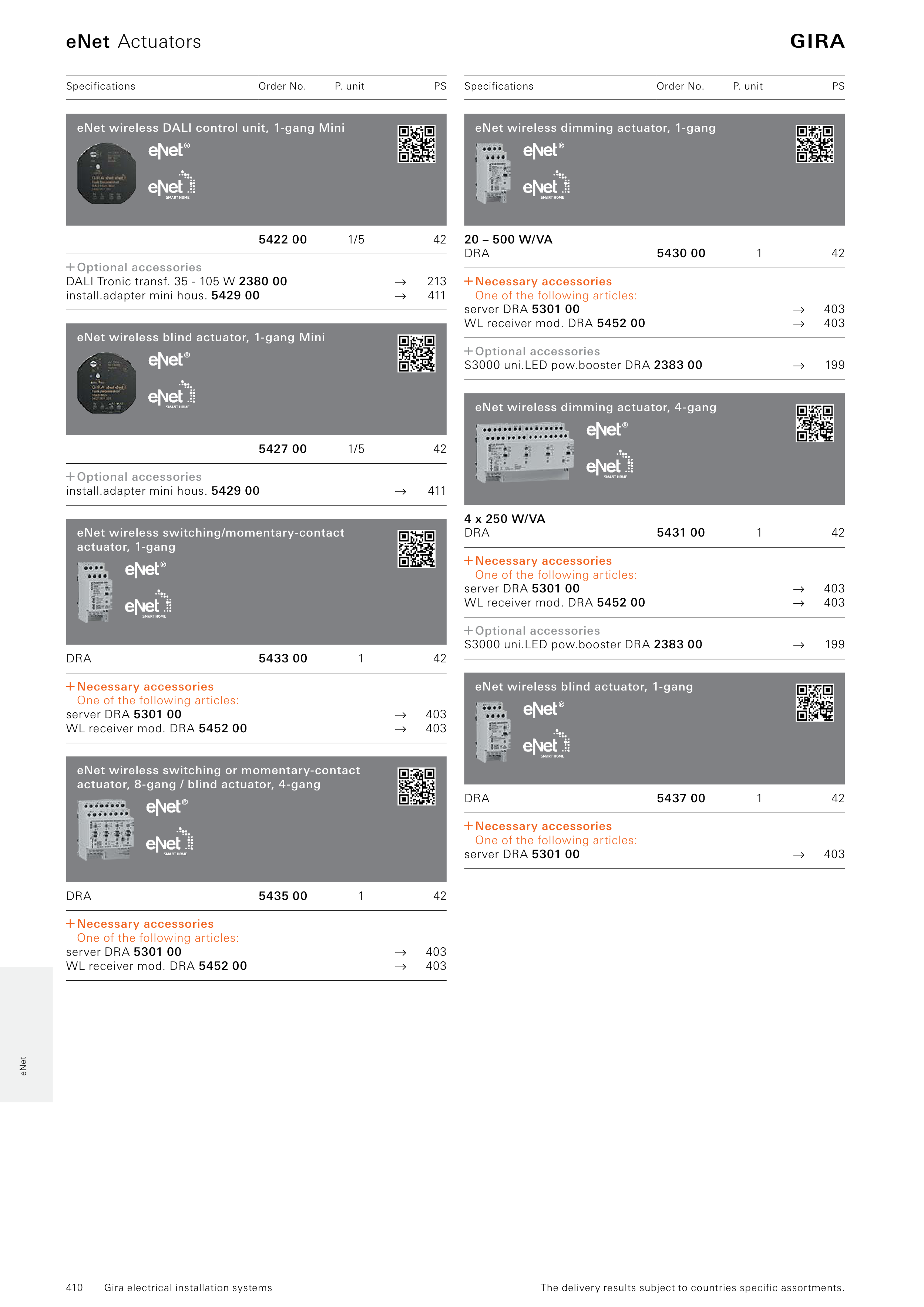Click the GIRA logo in the page header
This screenshot has height=1307, width=924.
[x=816, y=41]
